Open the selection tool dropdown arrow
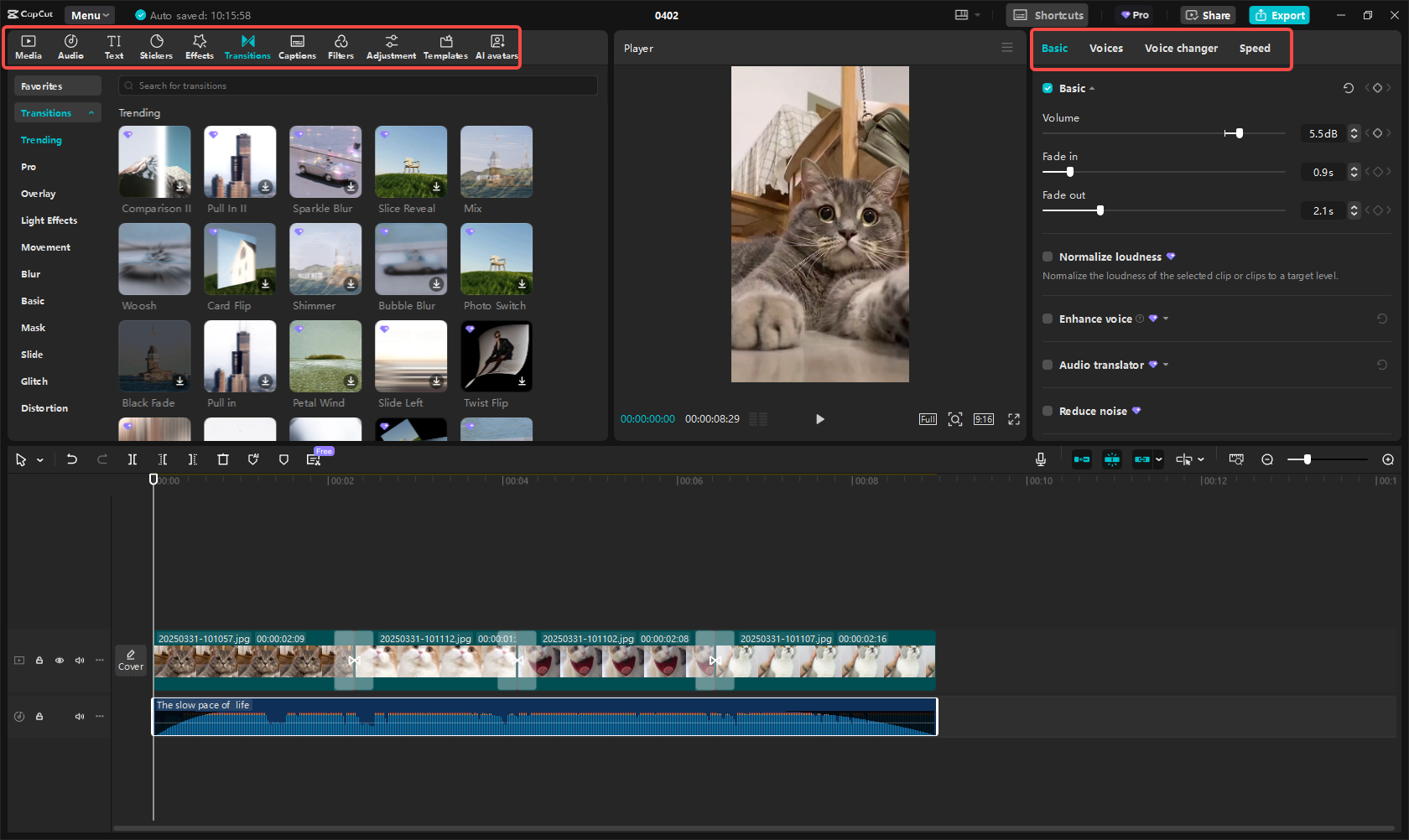This screenshot has height=840, width=1409. click(x=39, y=459)
